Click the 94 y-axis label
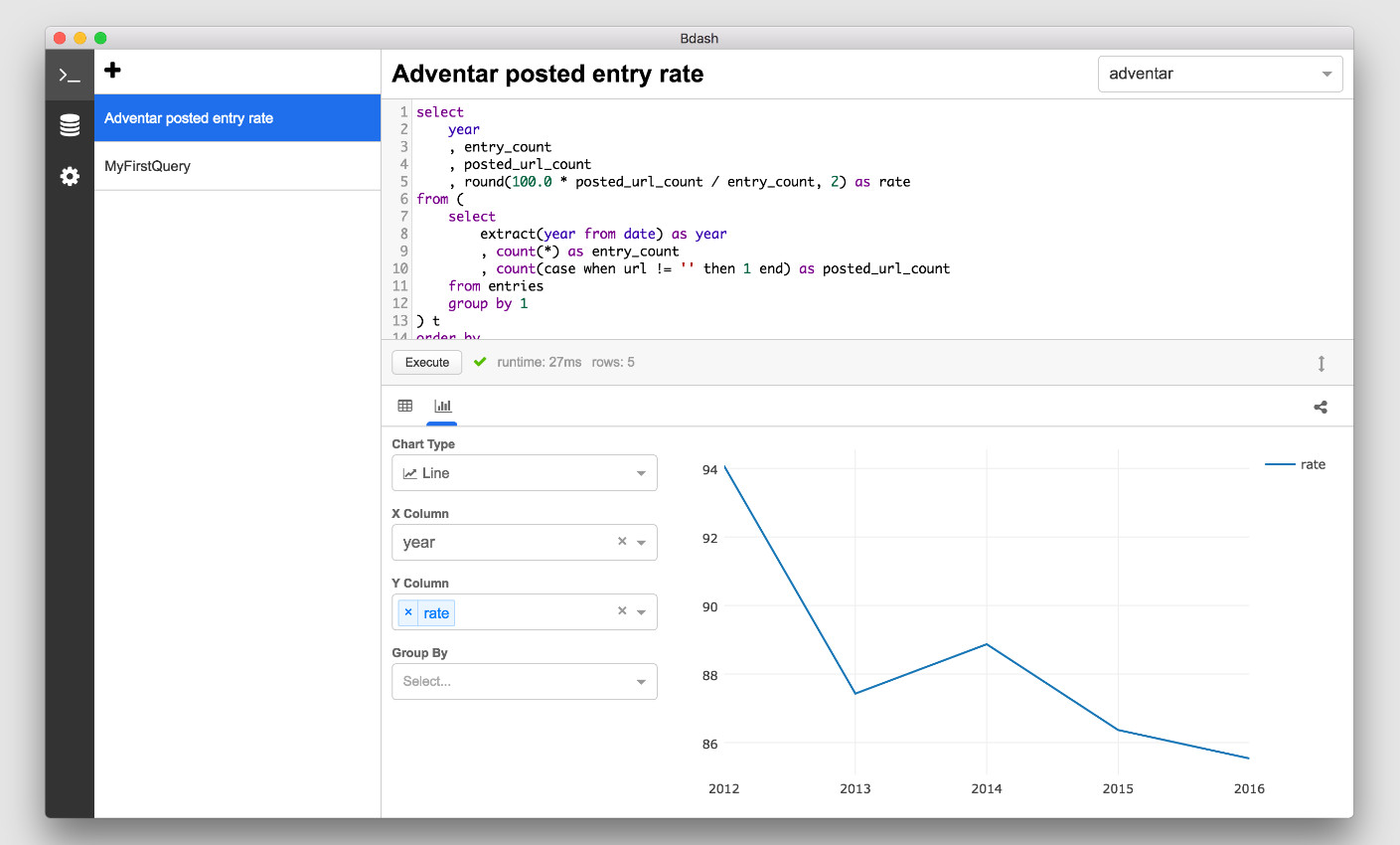 709,469
